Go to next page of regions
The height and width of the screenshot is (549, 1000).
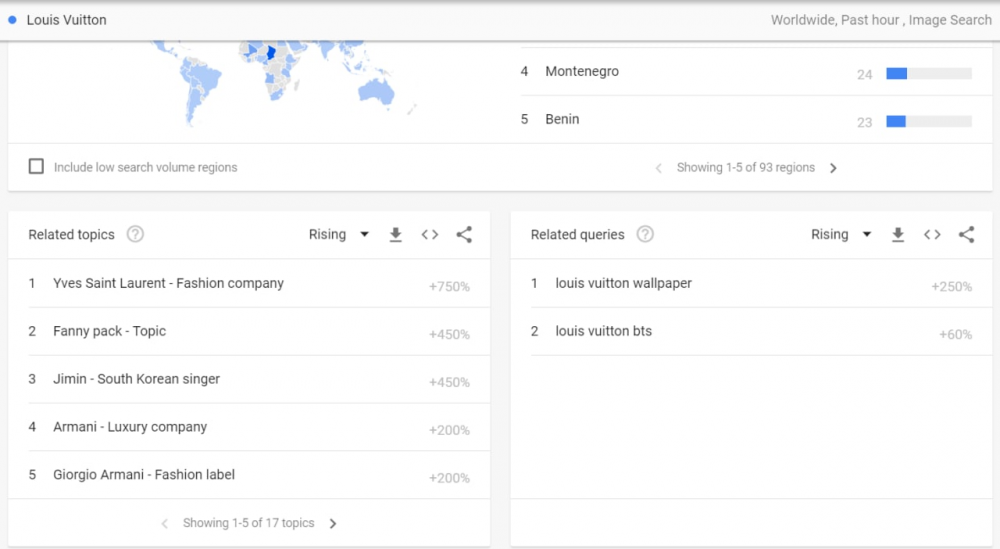point(833,168)
